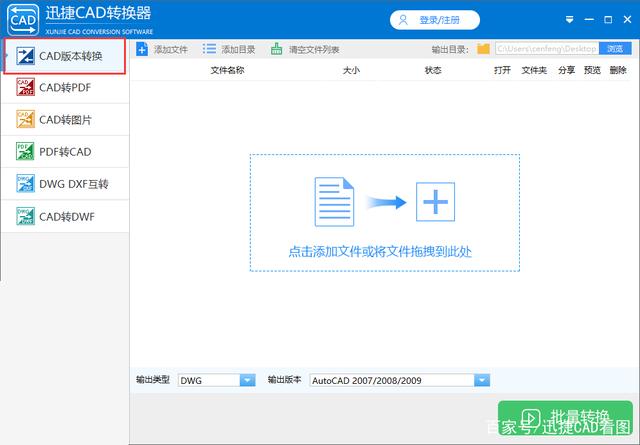640x445 pixels.
Task: Click the 删除 column header
Action: [x=618, y=70]
